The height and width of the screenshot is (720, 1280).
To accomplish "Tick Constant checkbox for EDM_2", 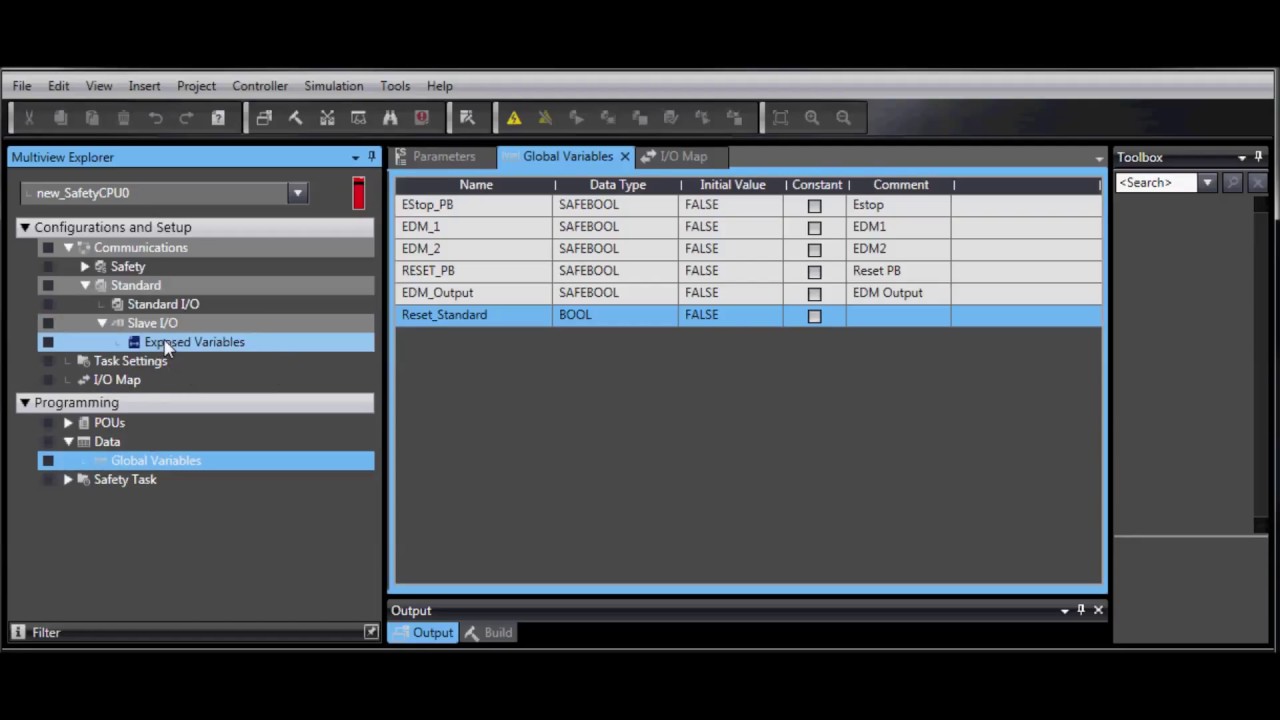I will pos(814,250).
